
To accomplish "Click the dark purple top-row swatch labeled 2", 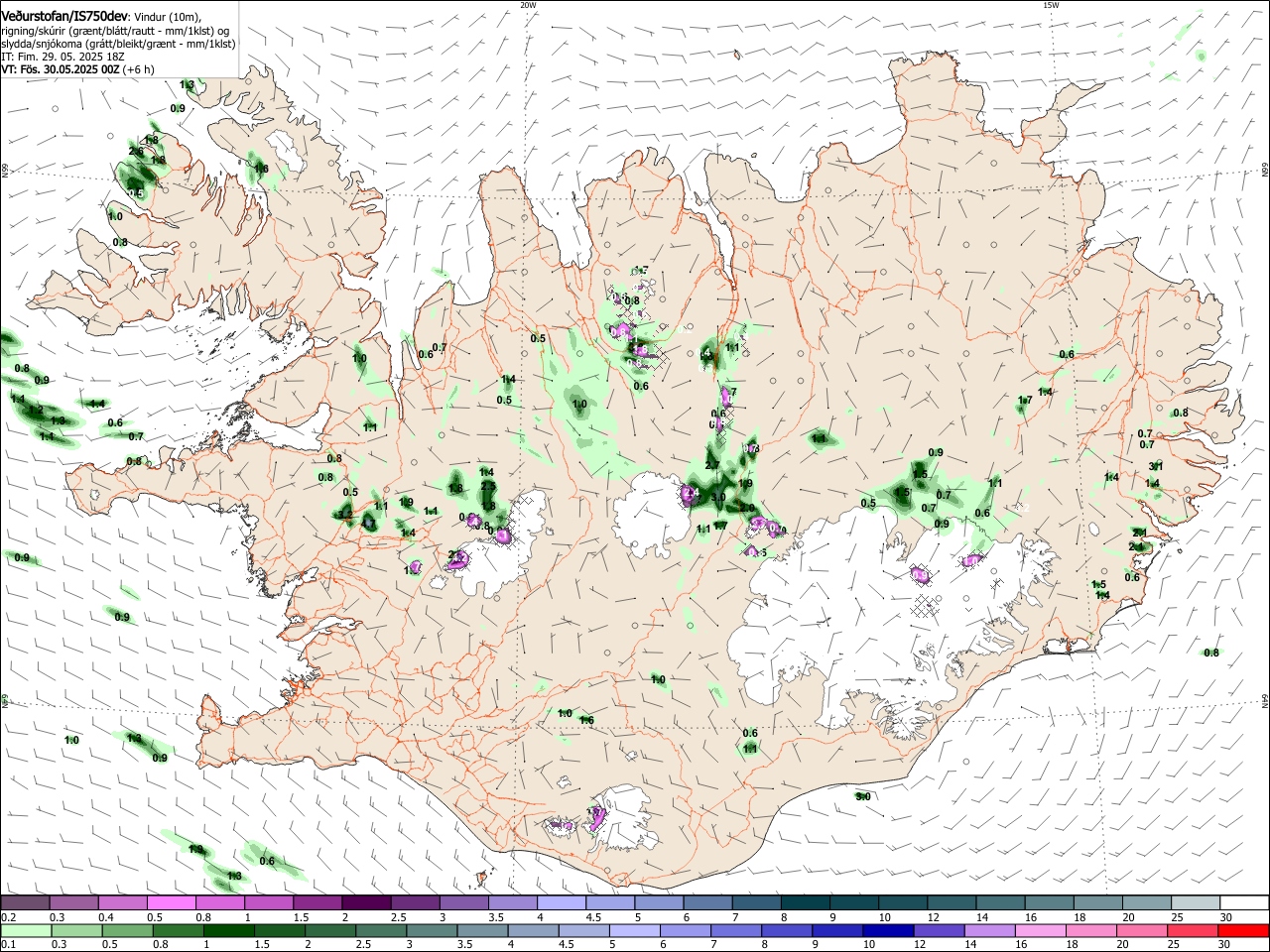I will point(365,902).
